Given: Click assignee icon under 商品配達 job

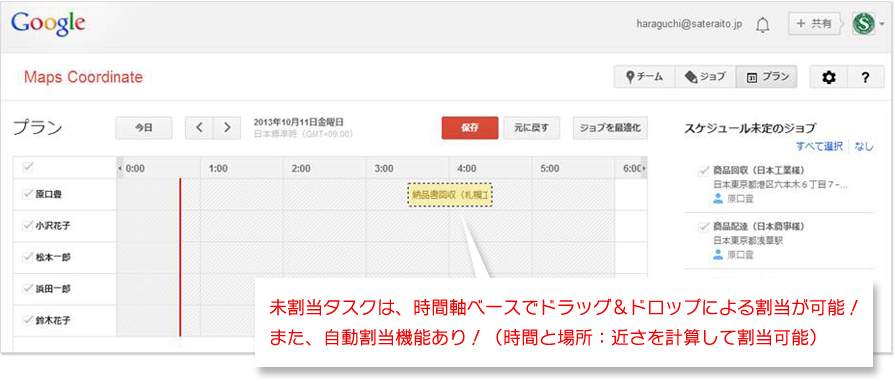Looking at the screenshot, I should tap(718, 254).
